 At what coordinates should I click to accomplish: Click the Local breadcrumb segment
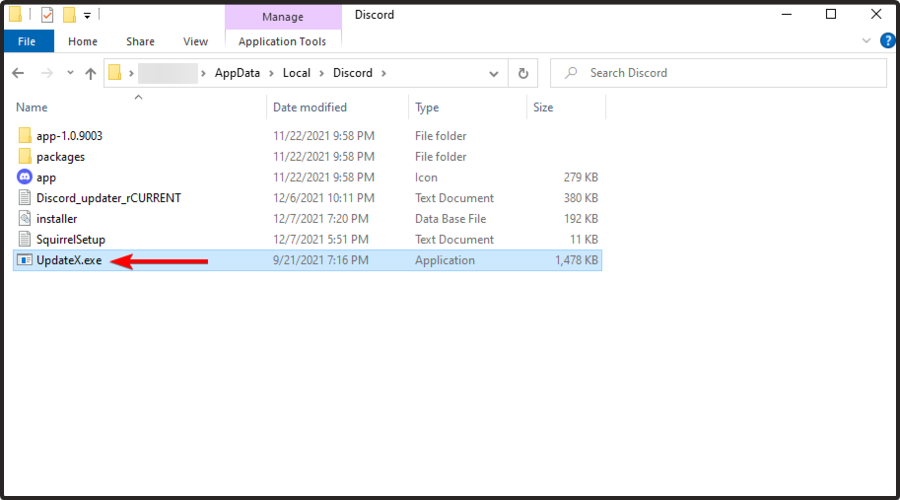pyautogui.click(x=296, y=73)
